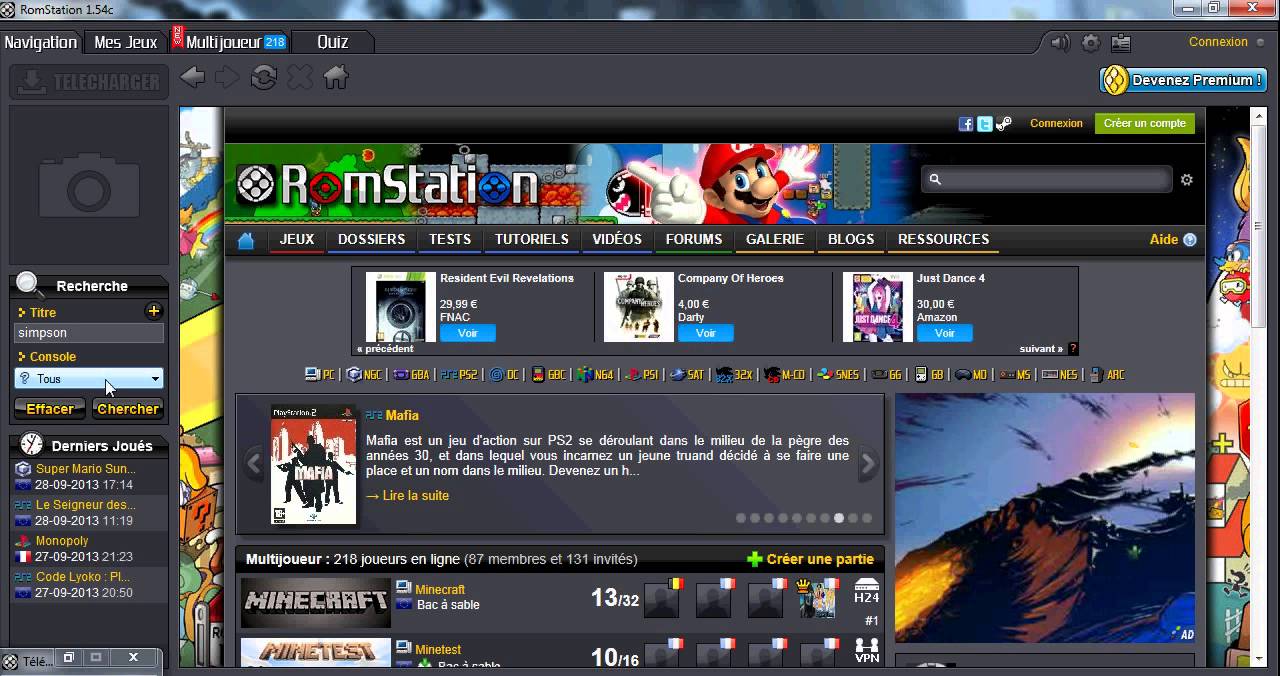Open the Mafia cover thumbnail
Screen dimensions: 1280x676
(313, 464)
